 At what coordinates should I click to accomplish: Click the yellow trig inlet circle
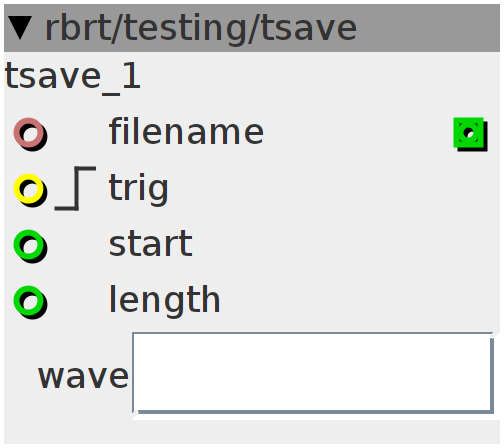pos(30,190)
